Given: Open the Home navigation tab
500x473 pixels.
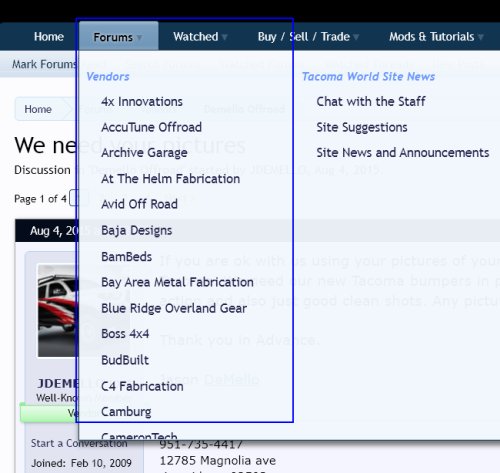Looking at the screenshot, I should (x=49, y=36).
